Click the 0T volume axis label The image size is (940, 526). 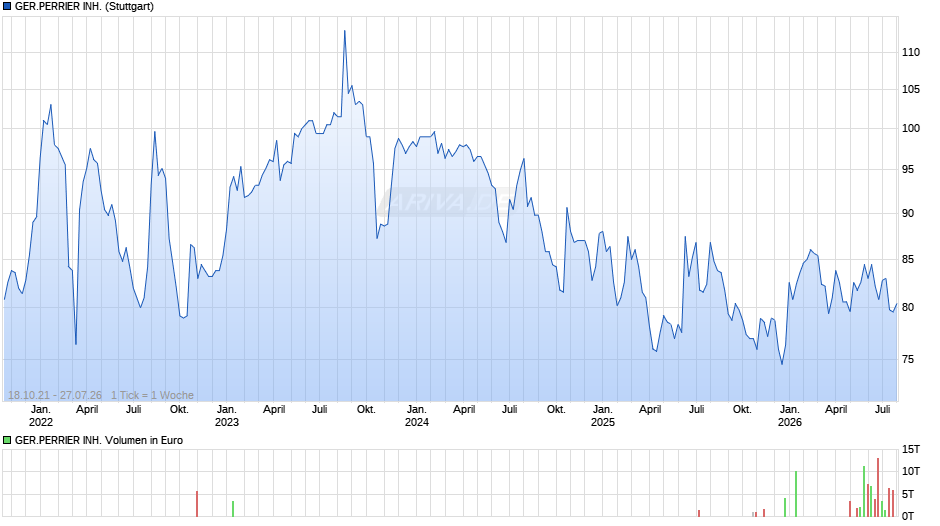tap(908, 516)
